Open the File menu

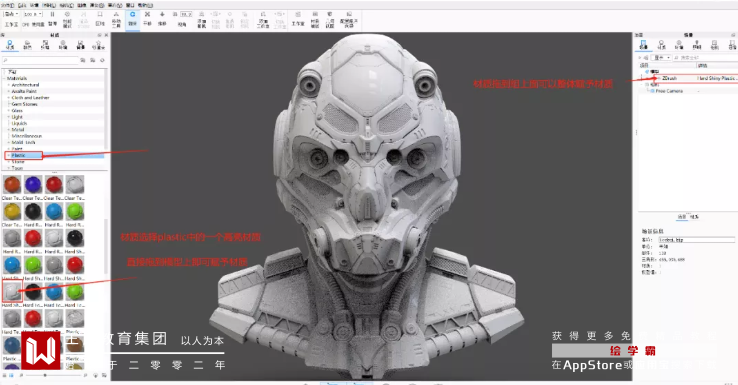pyautogui.click(x=8, y=5)
